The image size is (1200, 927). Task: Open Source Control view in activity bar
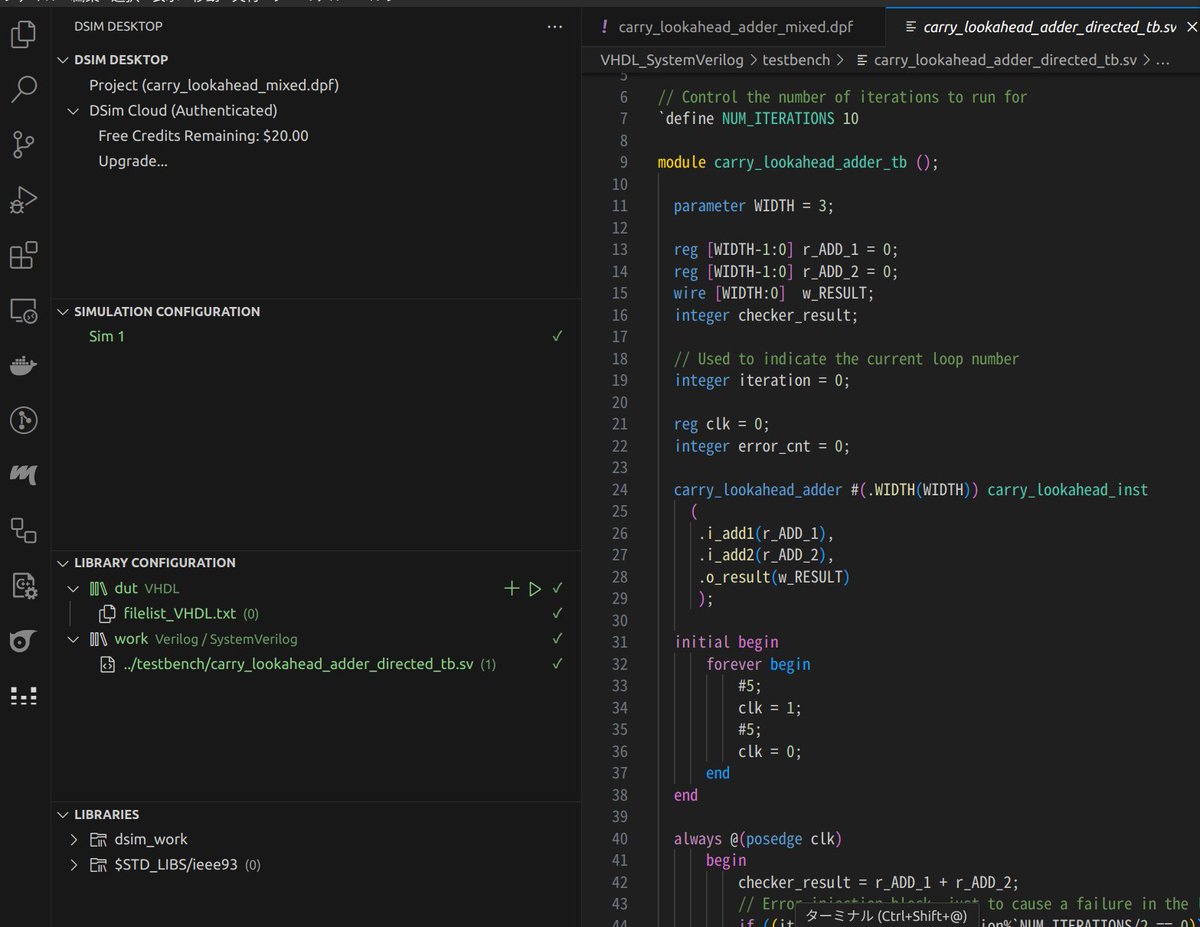tap(24, 145)
